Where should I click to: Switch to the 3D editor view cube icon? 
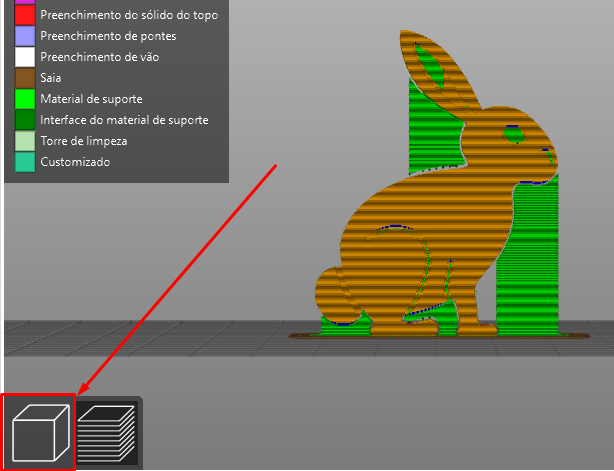click(40, 433)
